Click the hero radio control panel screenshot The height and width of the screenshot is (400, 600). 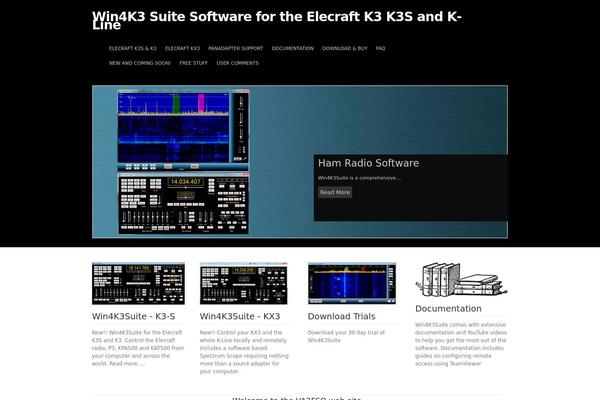coord(183,203)
